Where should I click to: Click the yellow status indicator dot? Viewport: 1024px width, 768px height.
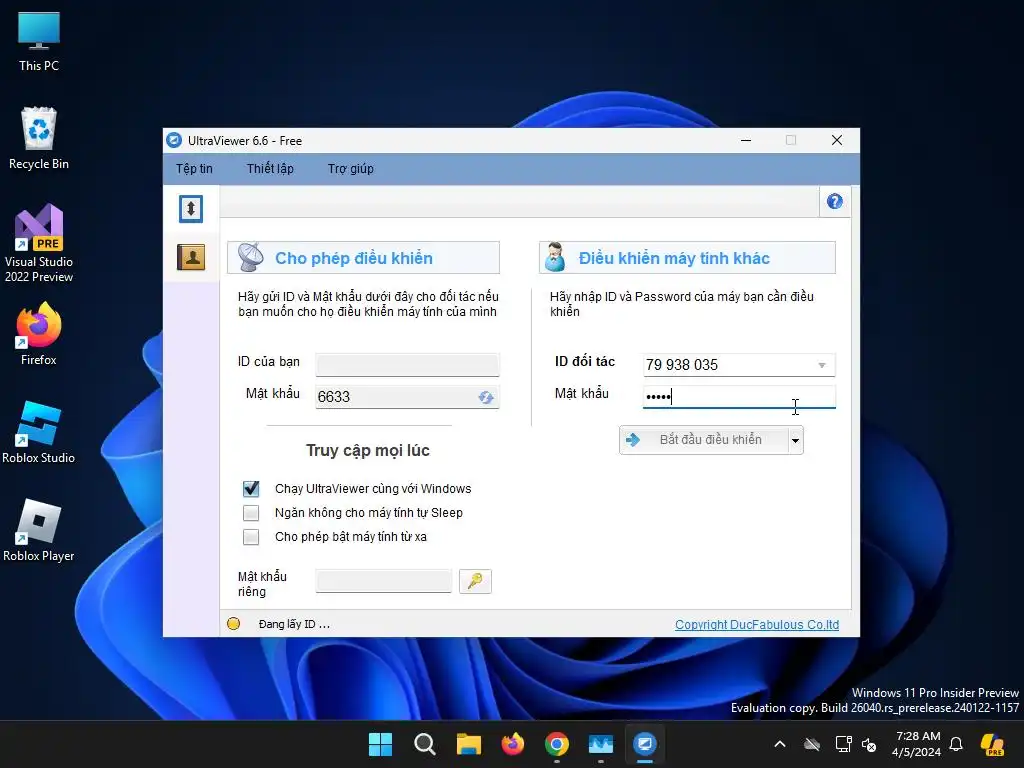pyautogui.click(x=233, y=624)
